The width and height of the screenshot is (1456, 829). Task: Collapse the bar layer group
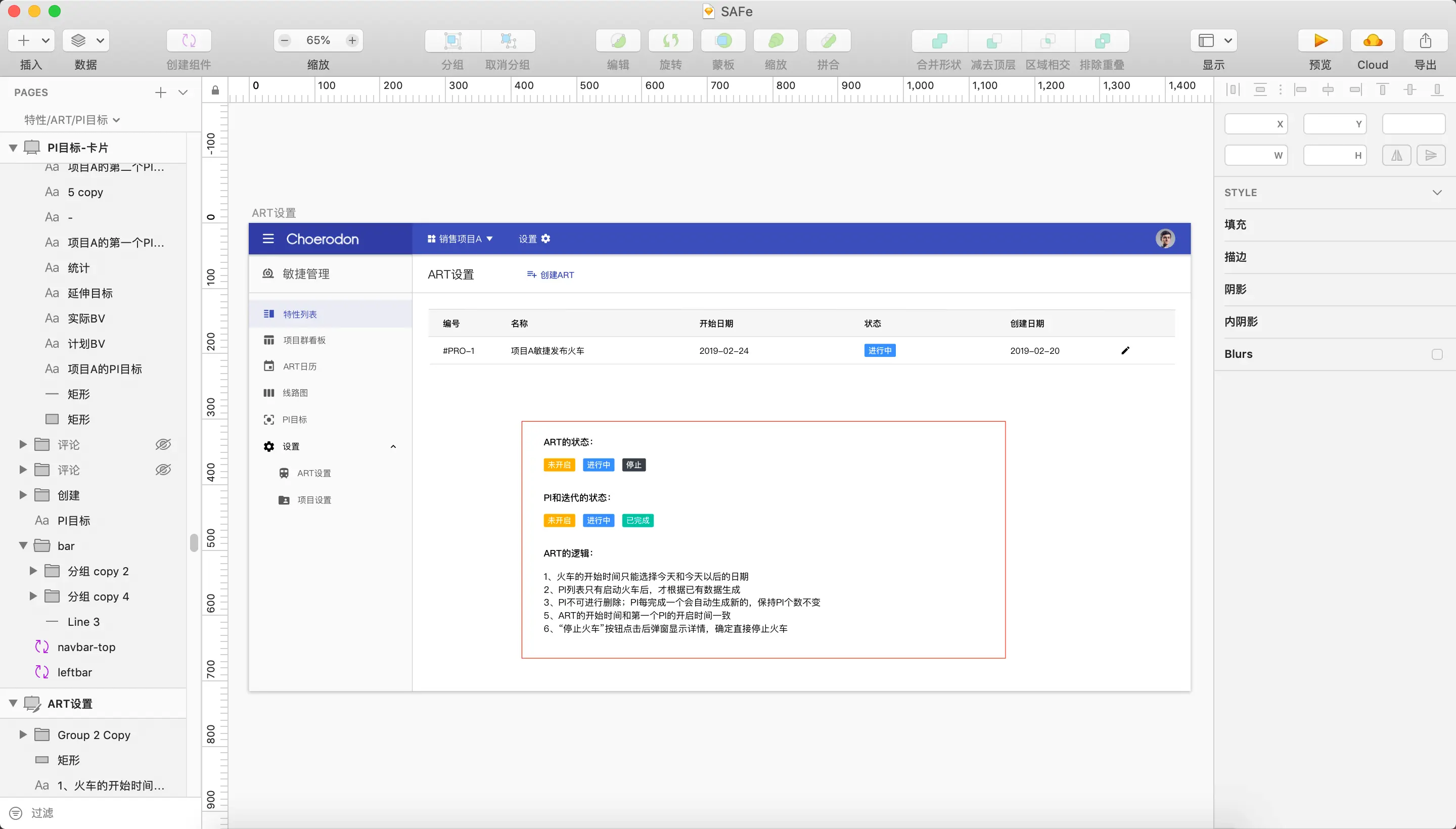[23, 546]
